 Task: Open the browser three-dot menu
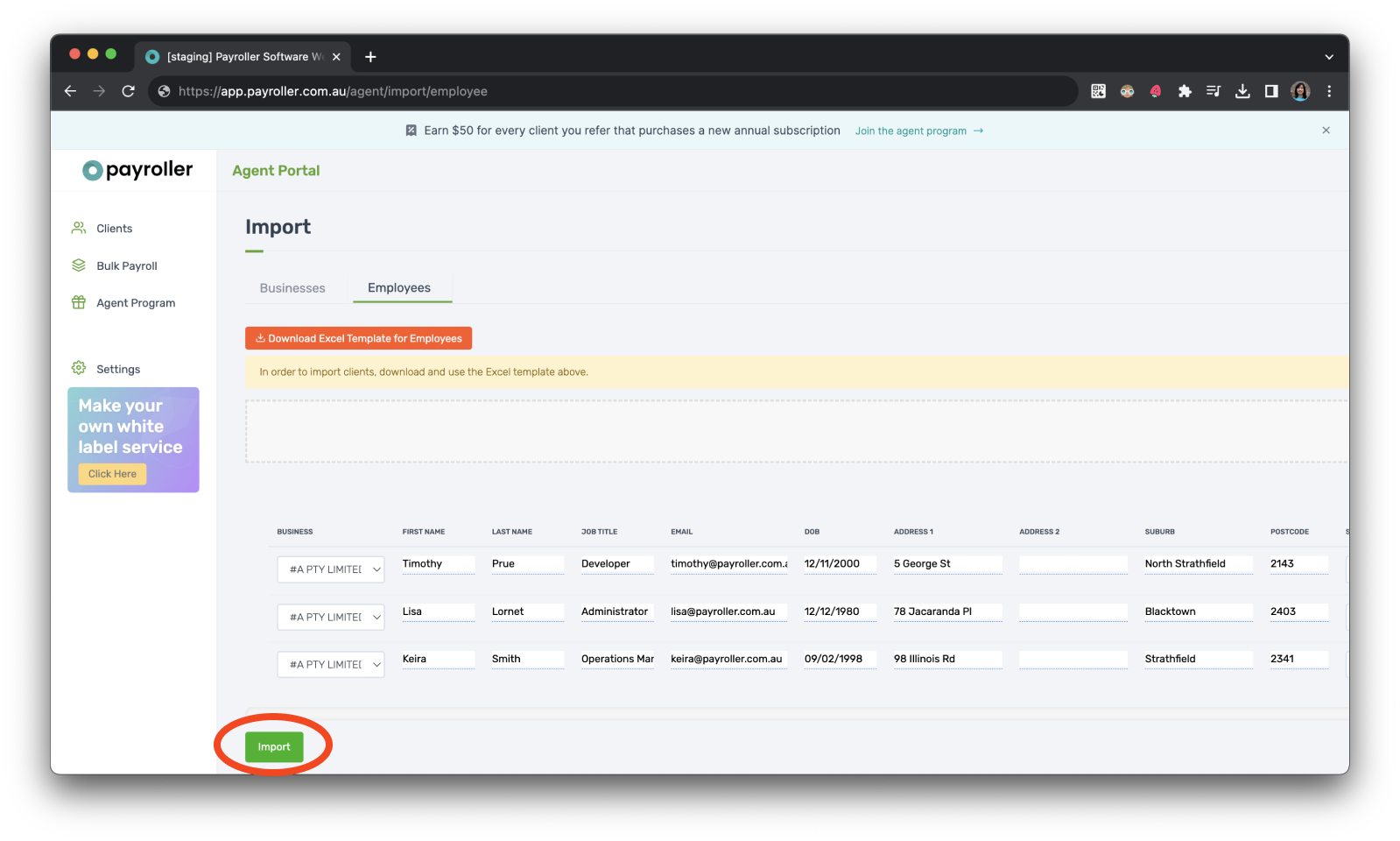tap(1329, 91)
